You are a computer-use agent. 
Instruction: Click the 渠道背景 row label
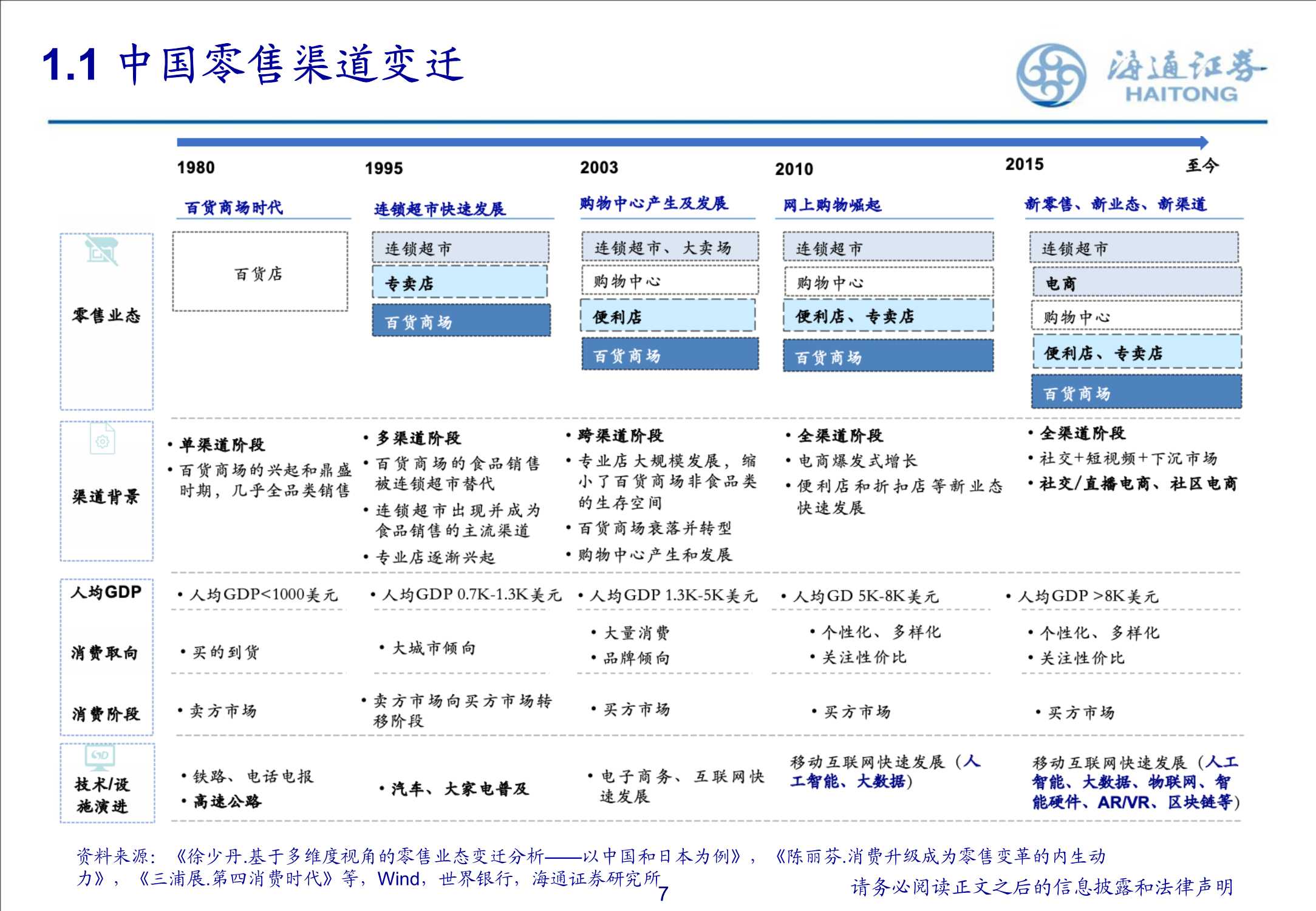pos(106,496)
